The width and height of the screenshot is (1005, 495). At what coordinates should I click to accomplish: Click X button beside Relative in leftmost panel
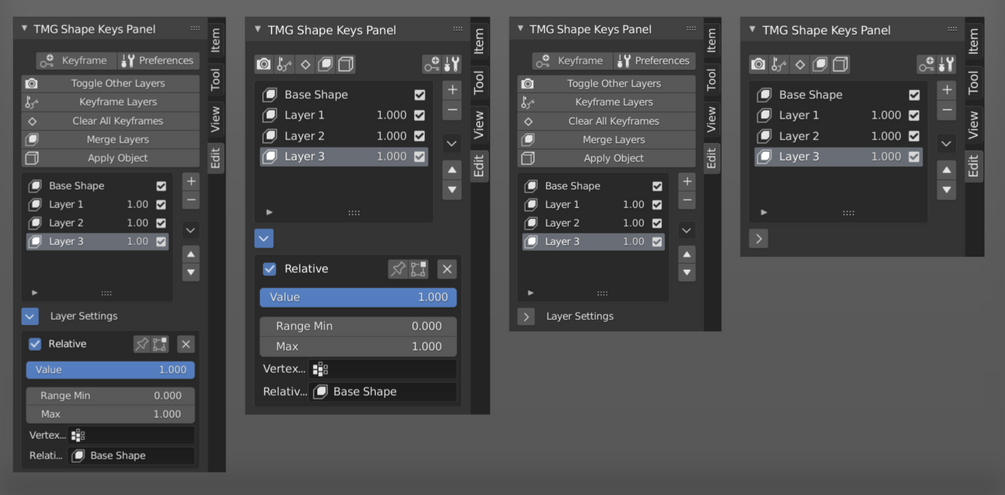point(186,344)
